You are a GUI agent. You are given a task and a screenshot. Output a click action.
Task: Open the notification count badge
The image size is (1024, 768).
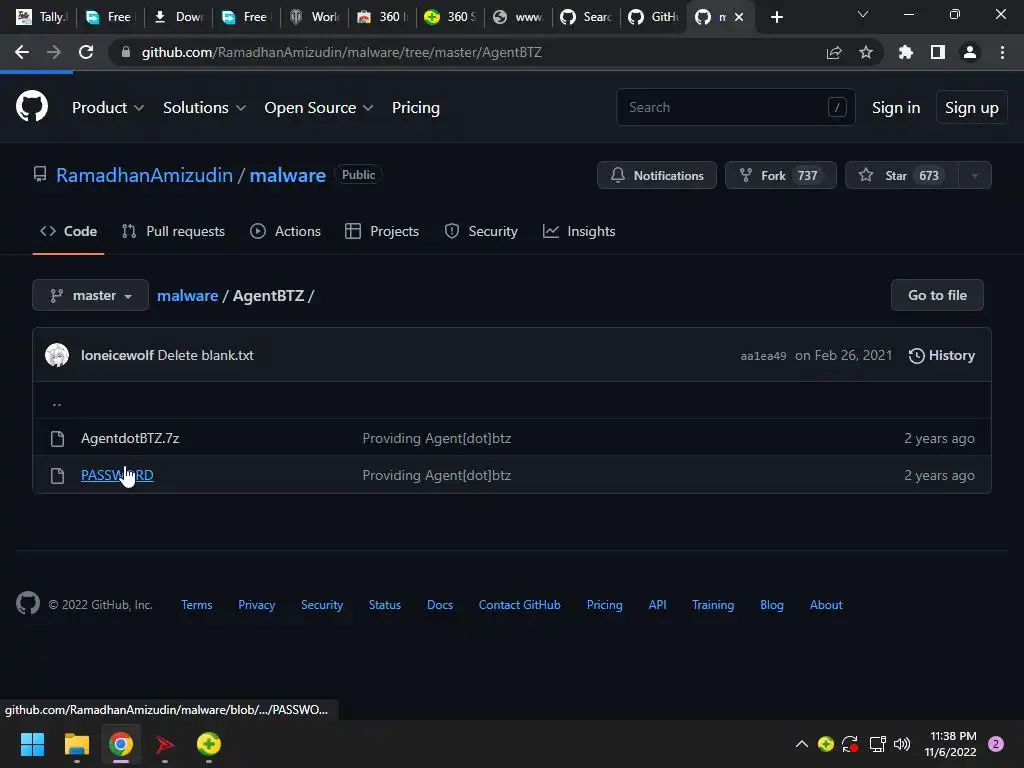pos(996,744)
